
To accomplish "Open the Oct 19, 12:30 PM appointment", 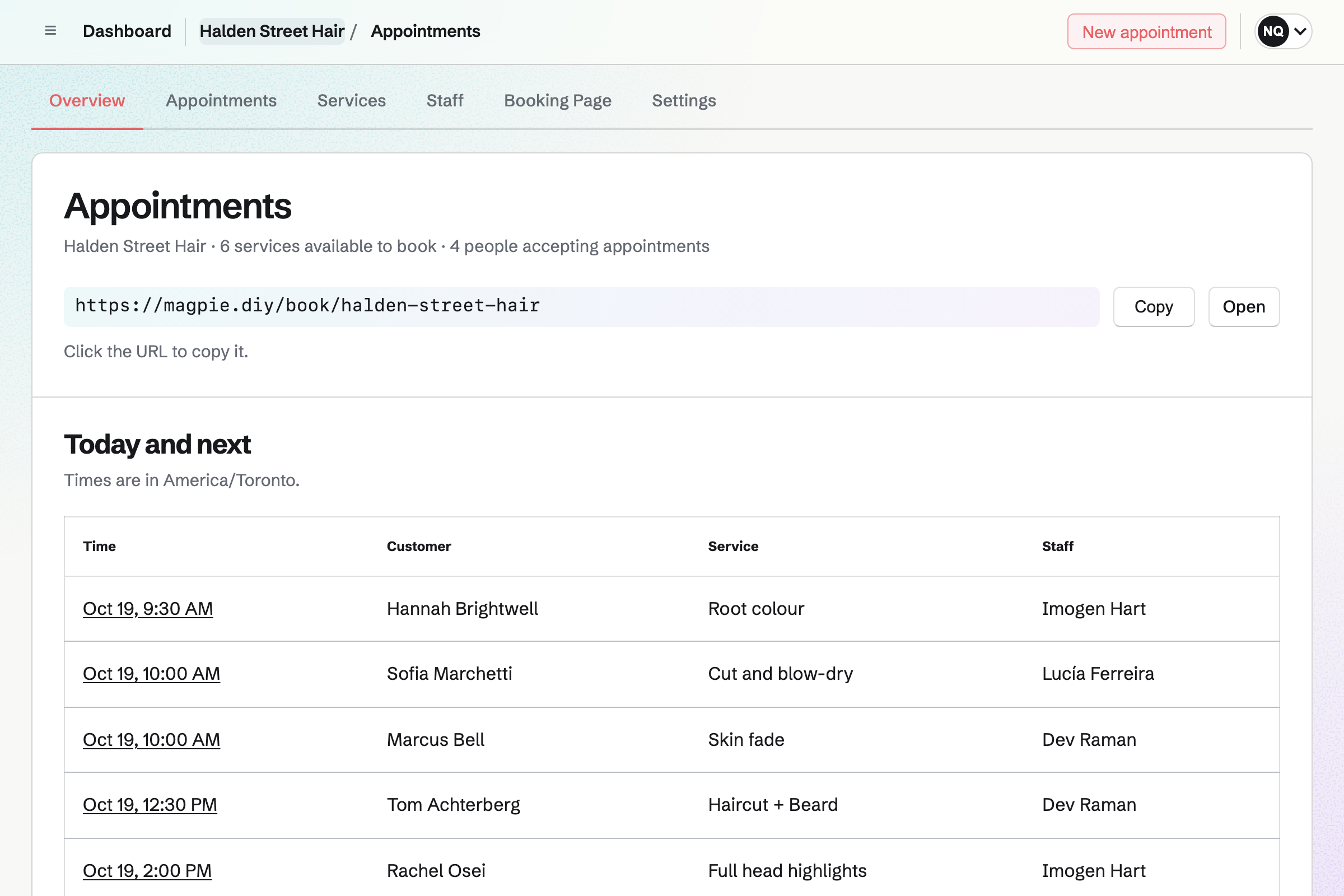I will (x=150, y=805).
